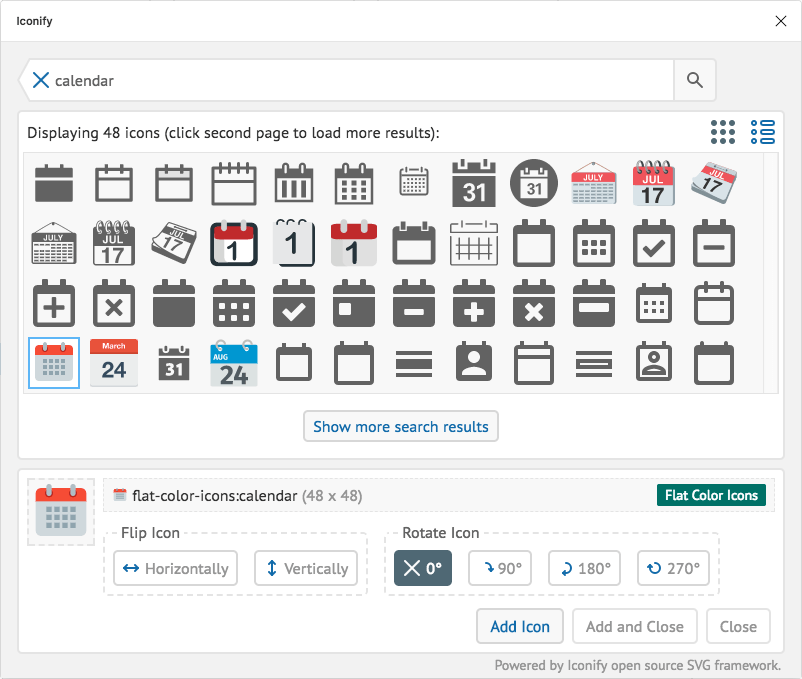Toggle Flip Vertically option
Image resolution: width=802 pixels, height=679 pixels.
pyautogui.click(x=305, y=569)
